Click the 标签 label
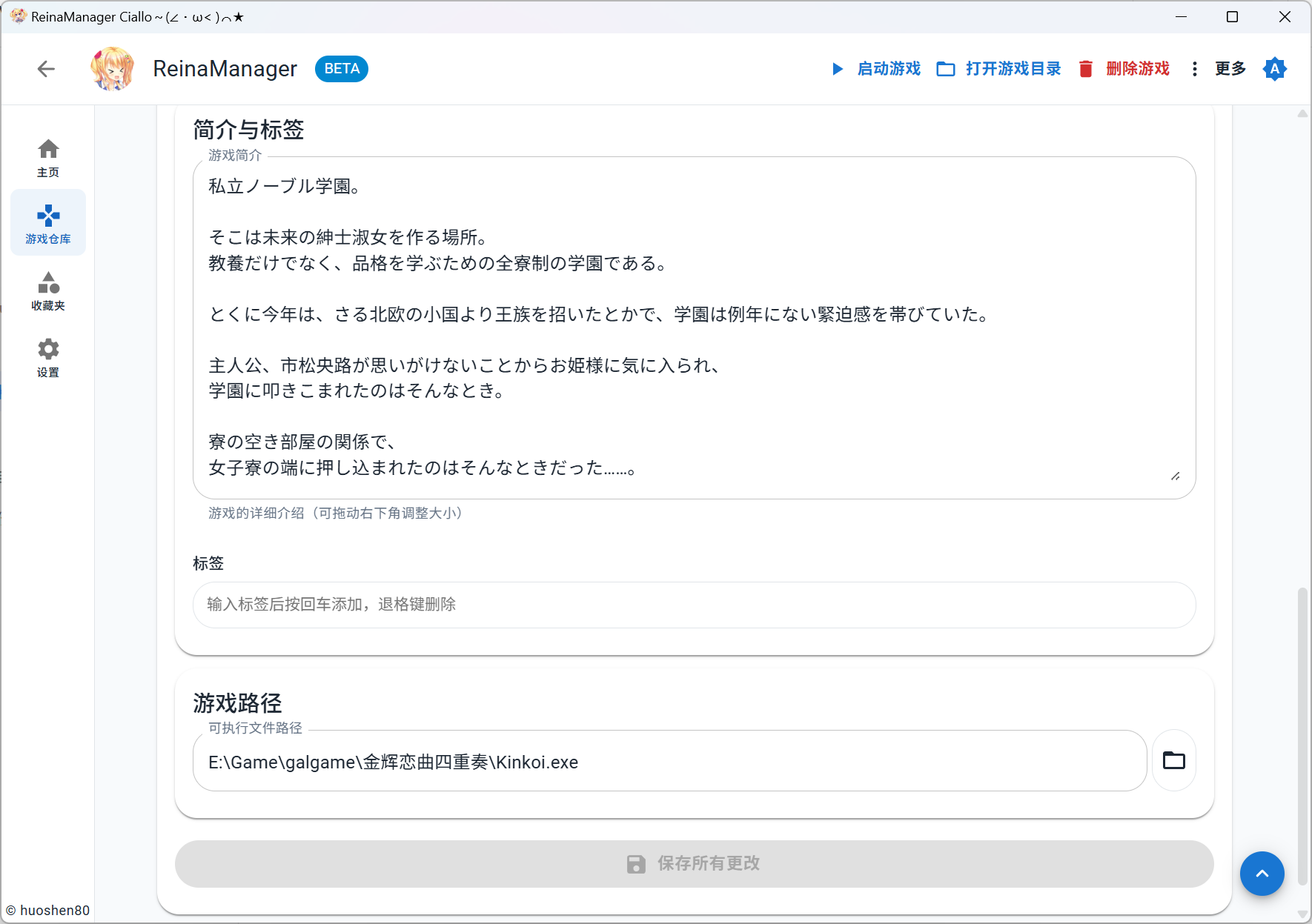Viewport: 1312px width, 924px height. [208, 563]
